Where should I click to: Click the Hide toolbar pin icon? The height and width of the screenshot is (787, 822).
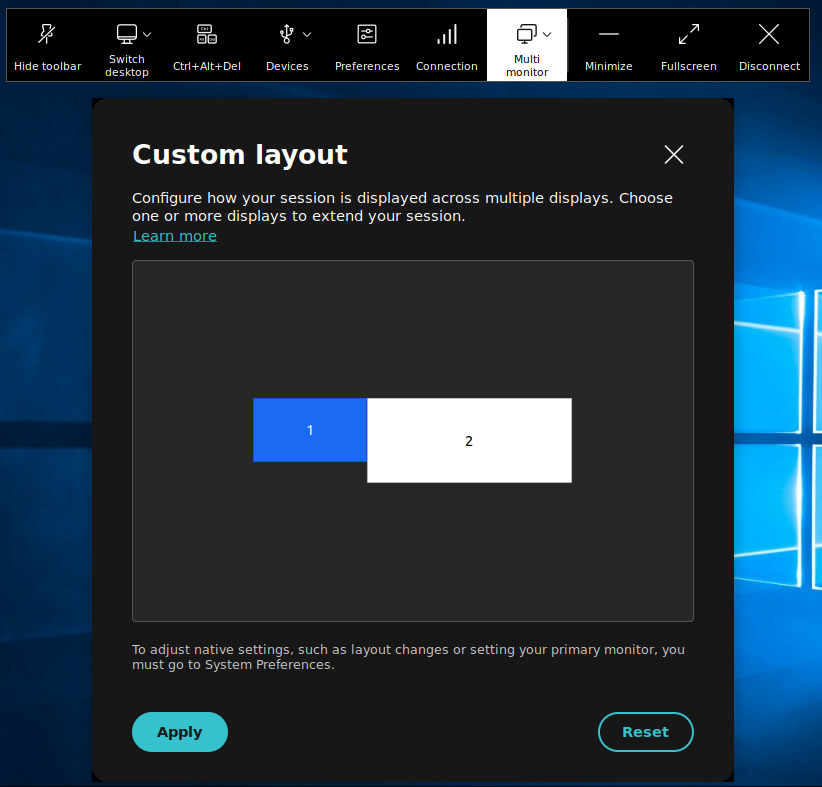point(47,35)
